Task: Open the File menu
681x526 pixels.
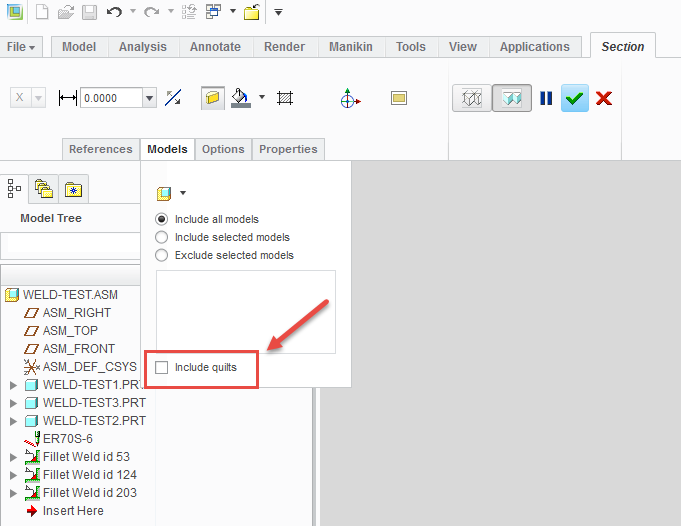Action: coord(21,47)
